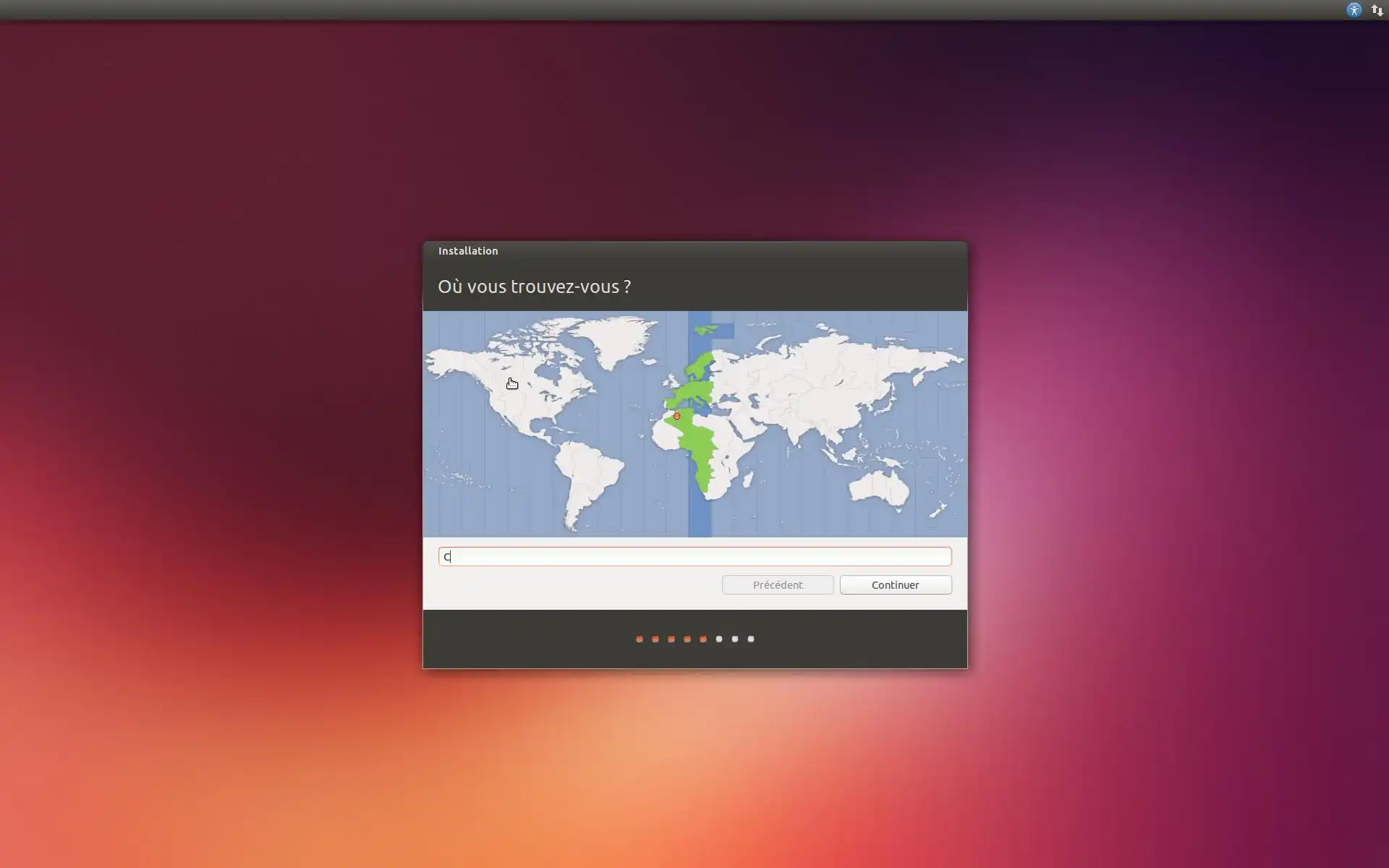Viewport: 1389px width, 868px height.
Task: Open the network connections indicator
Action: pos(1377,10)
